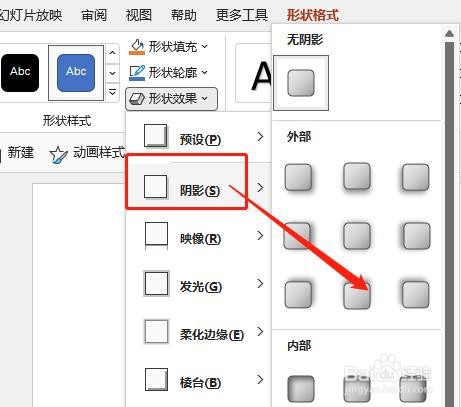Expand the arrow beside 映像(R)
461x407 pixels.
point(260,236)
